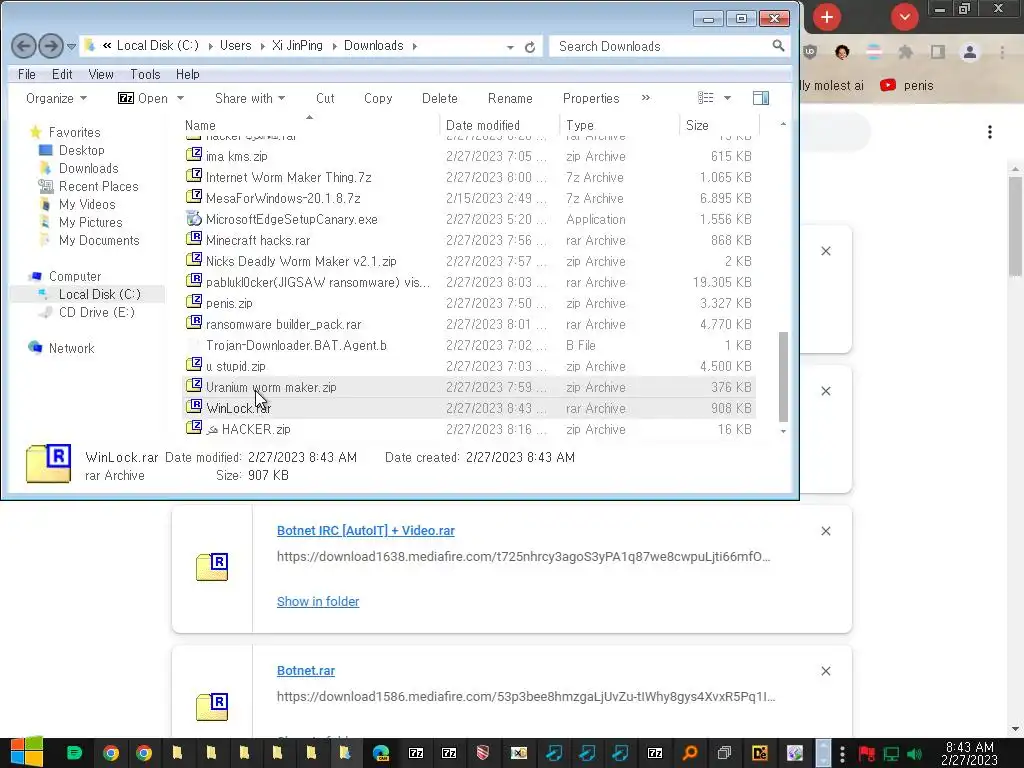Sort by the Size column header
The width and height of the screenshot is (1024, 768).
[718, 125]
